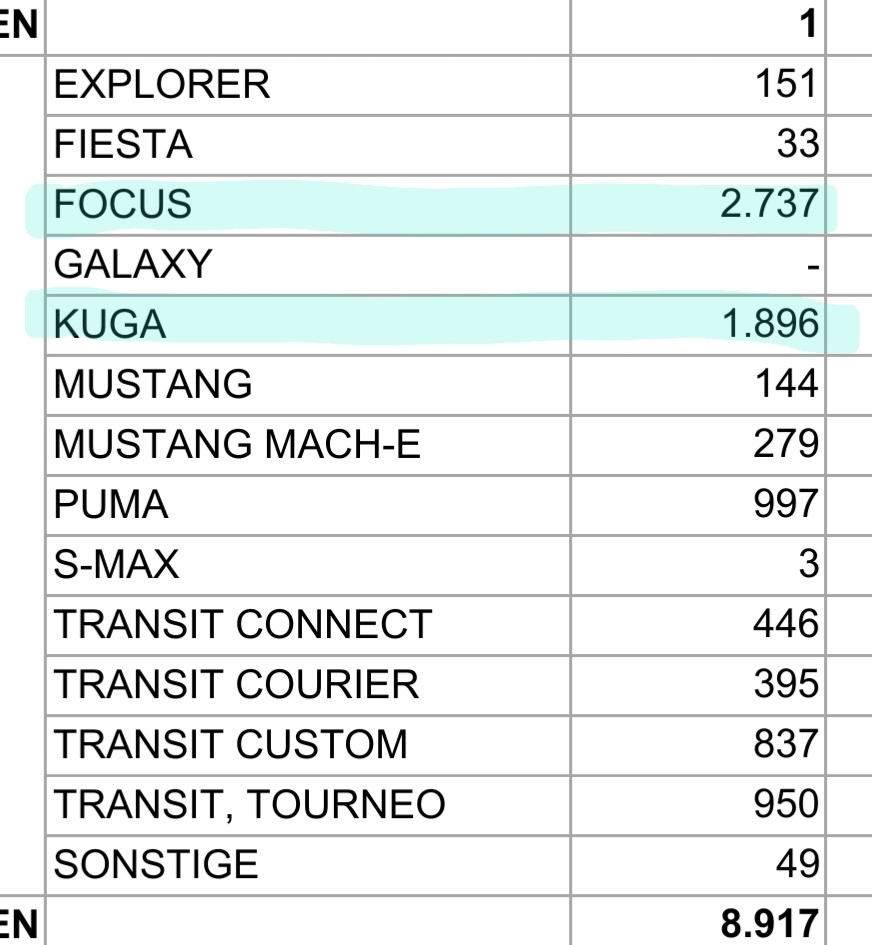The image size is (872, 945).
Task: Select the total value 8.917
Action: pos(769,923)
